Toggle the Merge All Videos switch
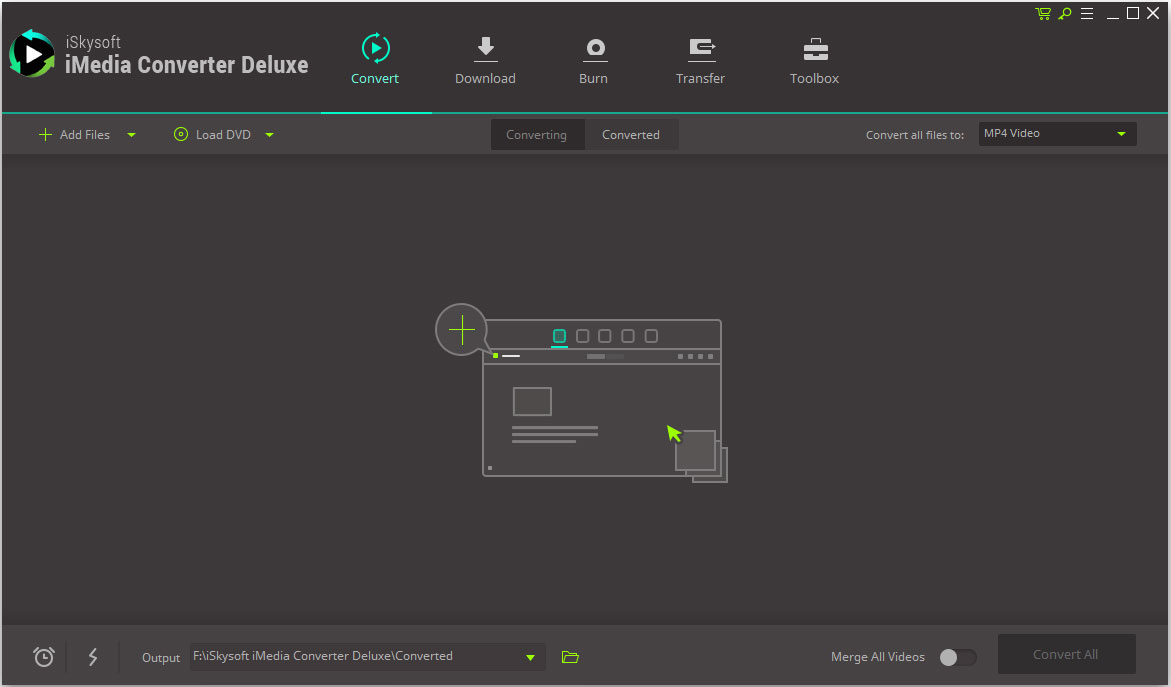1171x687 pixels. pyautogui.click(x=957, y=657)
